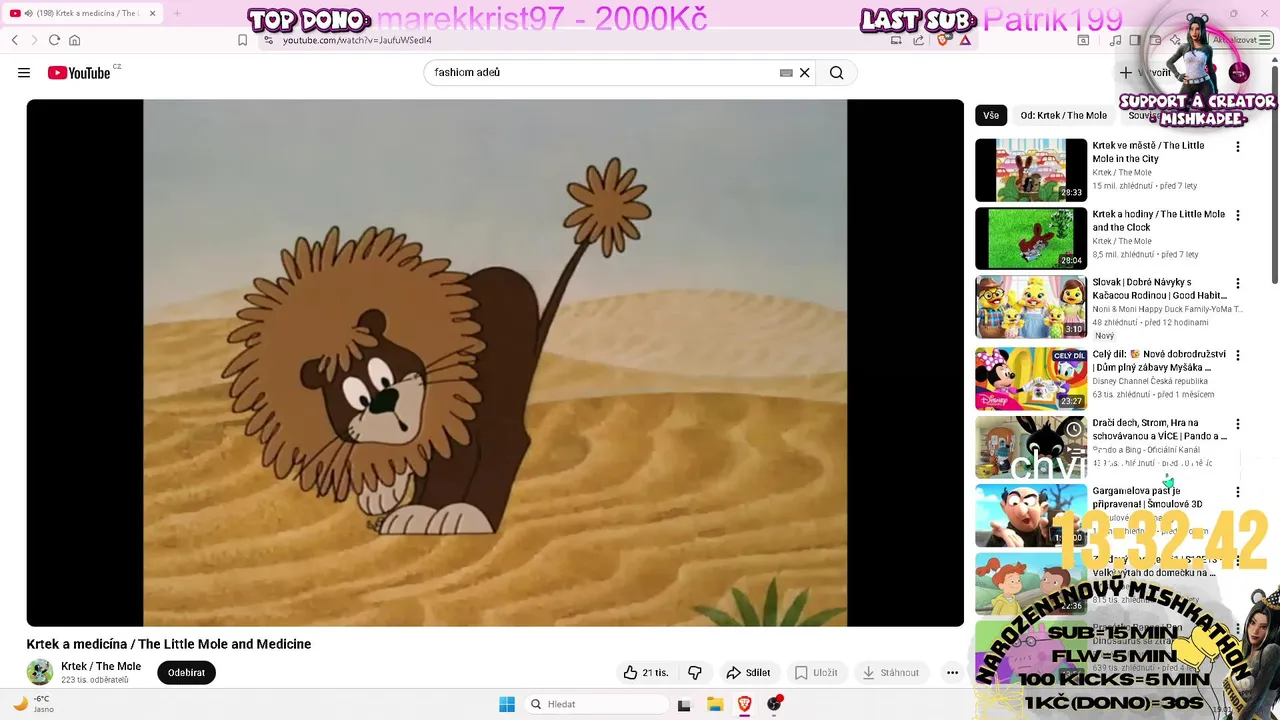Toggle the browser sidebar panel icon
1280x720 pixels.
(1135, 40)
